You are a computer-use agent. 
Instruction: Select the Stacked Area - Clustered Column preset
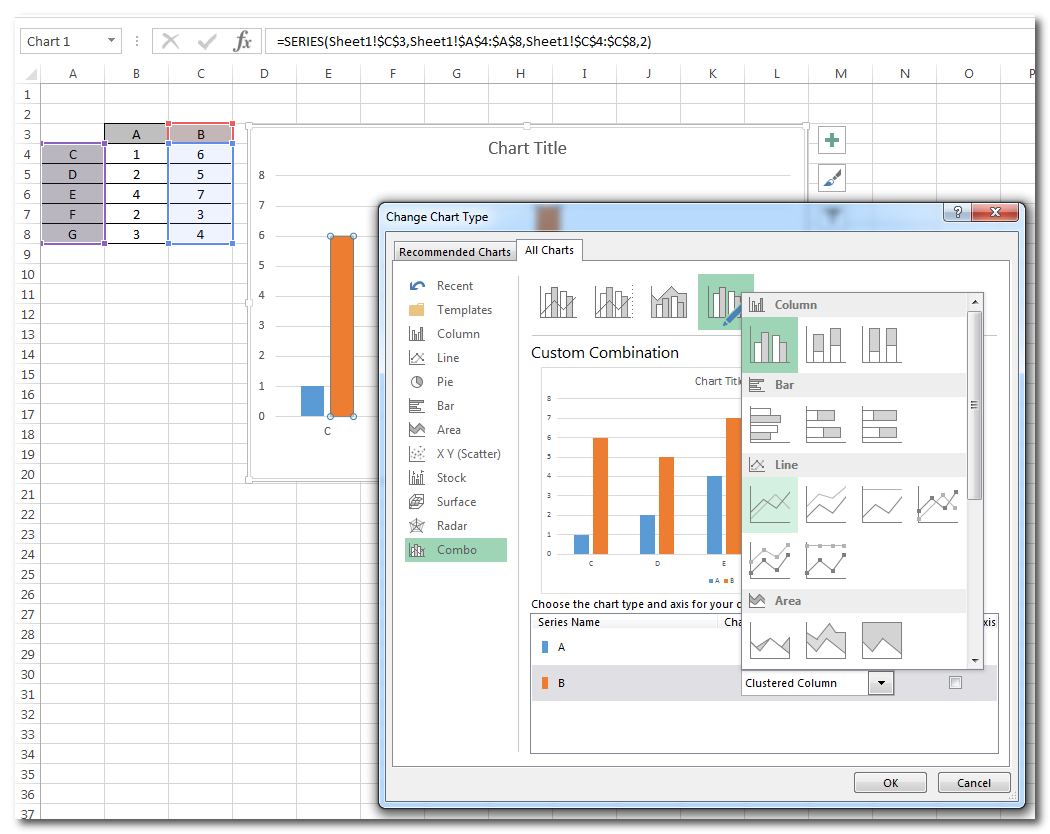pos(668,301)
